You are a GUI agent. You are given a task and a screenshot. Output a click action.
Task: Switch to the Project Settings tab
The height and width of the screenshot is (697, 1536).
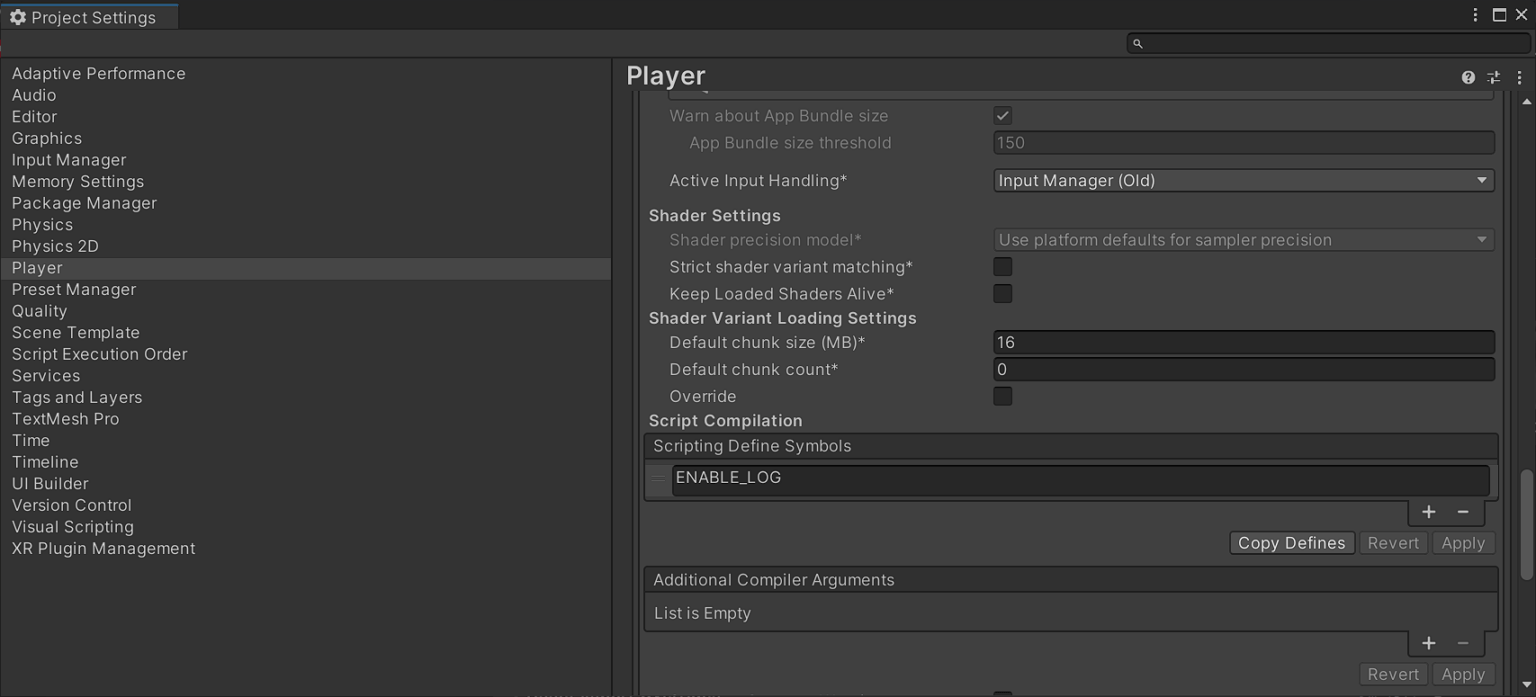pyautogui.click(x=90, y=16)
